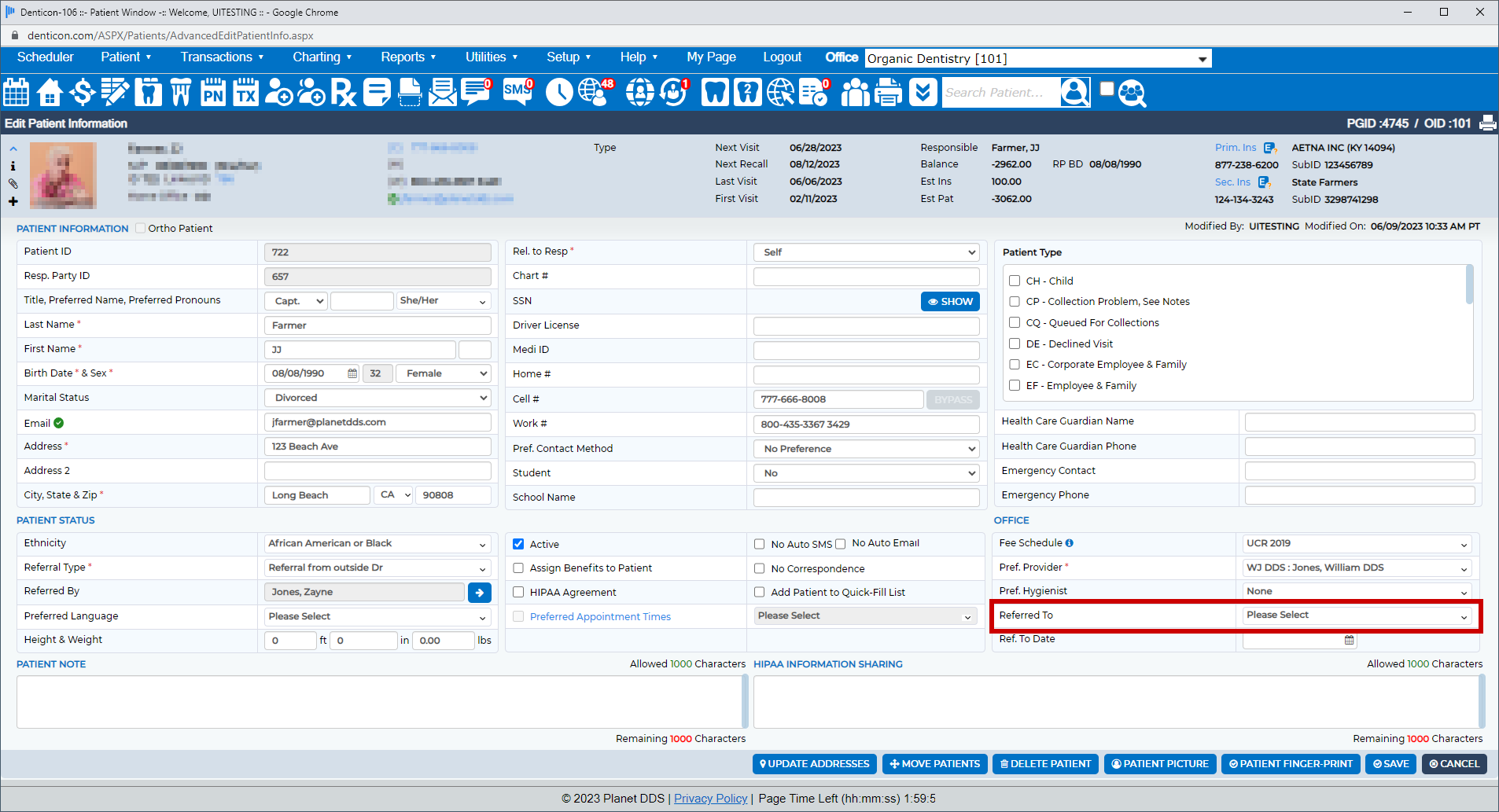Open the Setup menu

569,57
